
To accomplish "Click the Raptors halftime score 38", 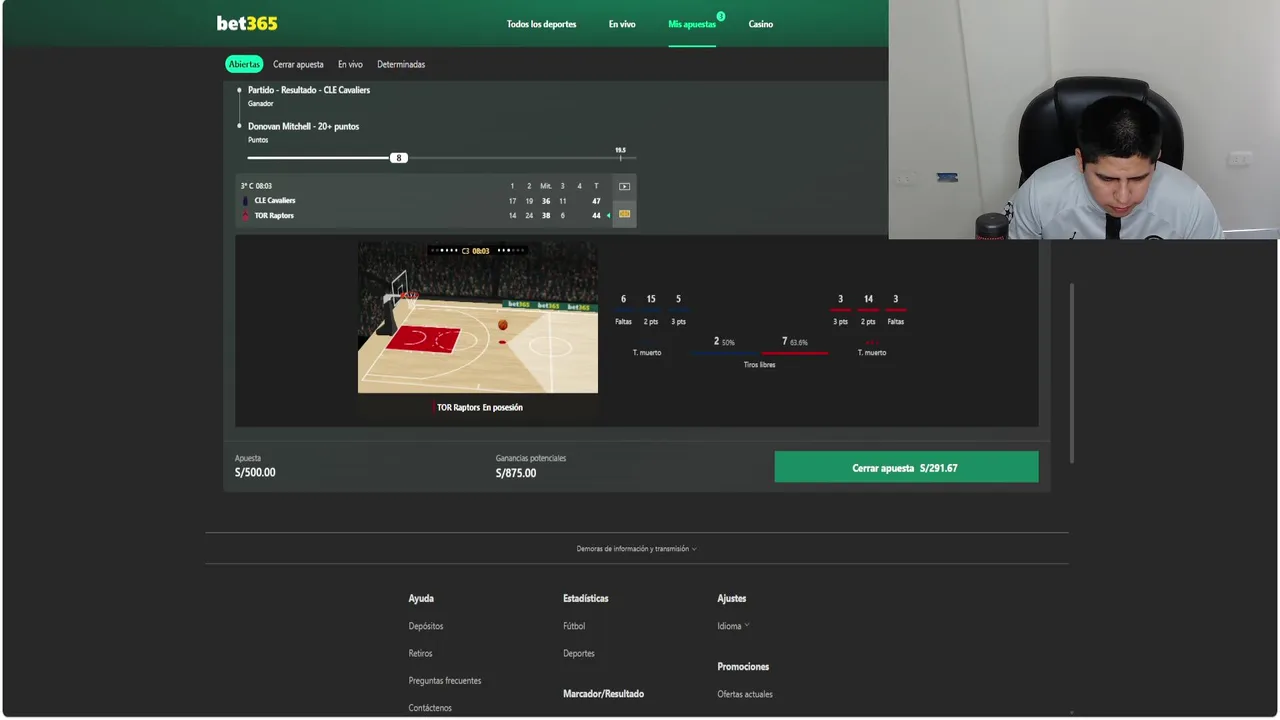I will [x=546, y=215].
